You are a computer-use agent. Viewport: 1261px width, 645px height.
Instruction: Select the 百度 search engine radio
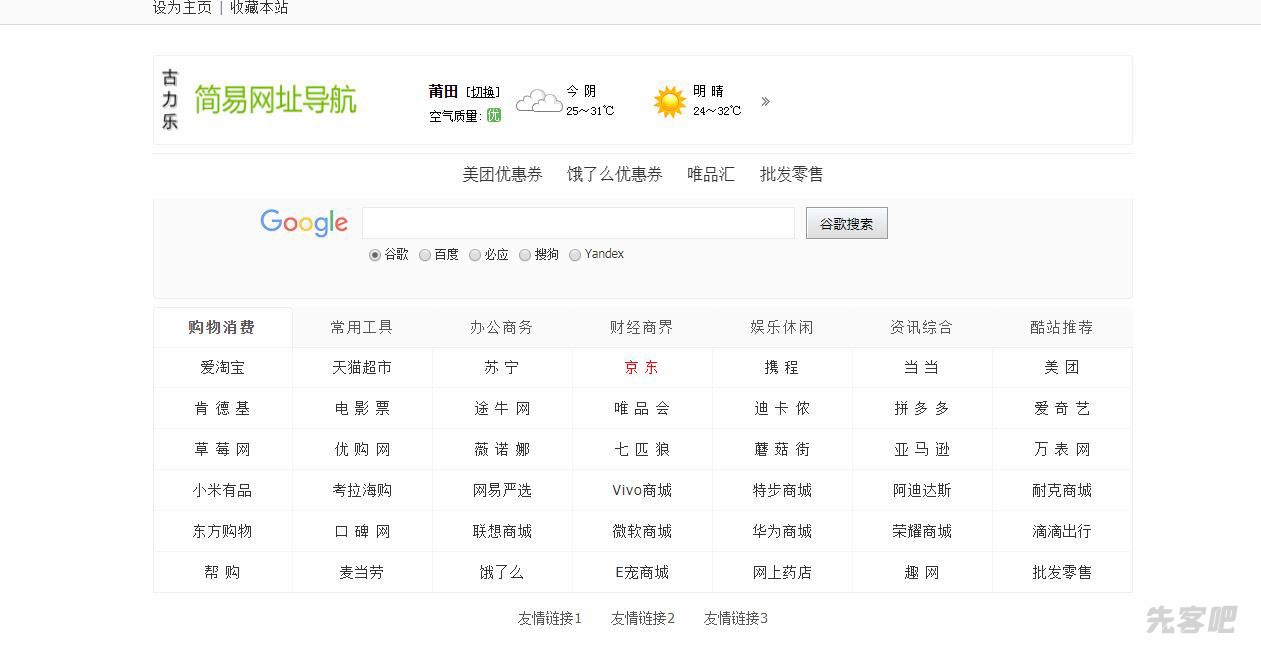425,255
